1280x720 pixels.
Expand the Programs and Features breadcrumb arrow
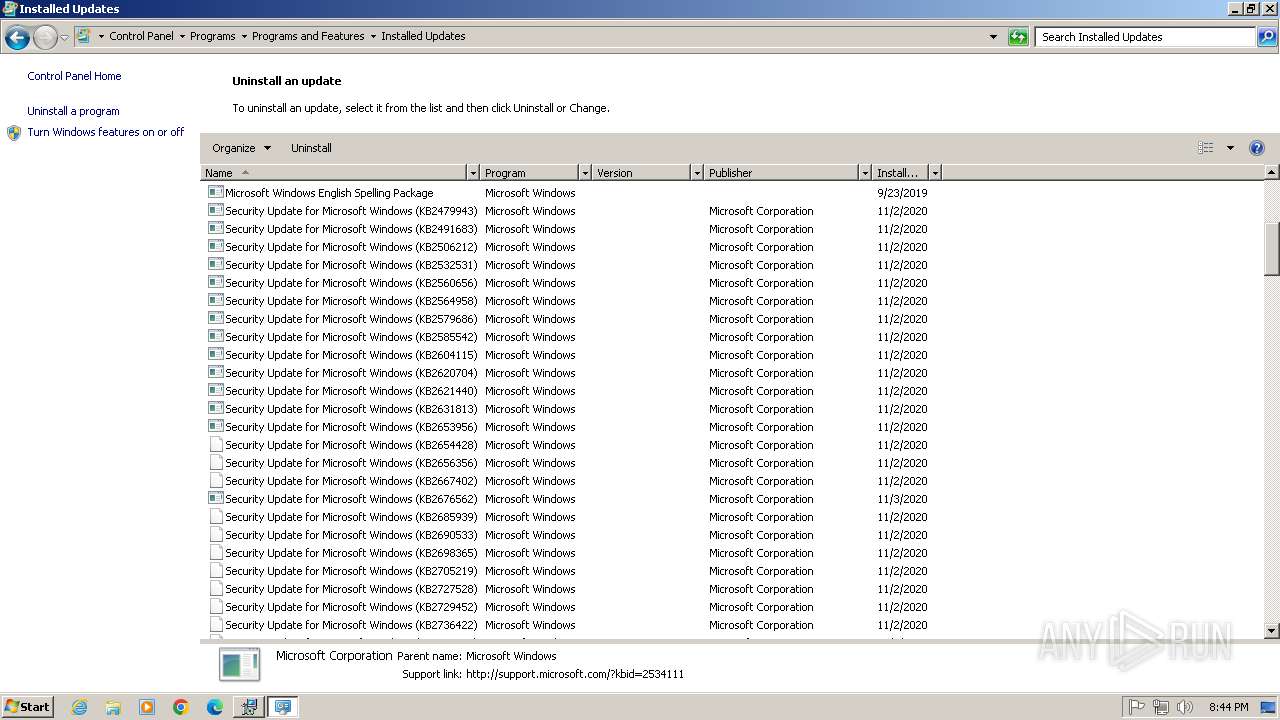[373, 36]
